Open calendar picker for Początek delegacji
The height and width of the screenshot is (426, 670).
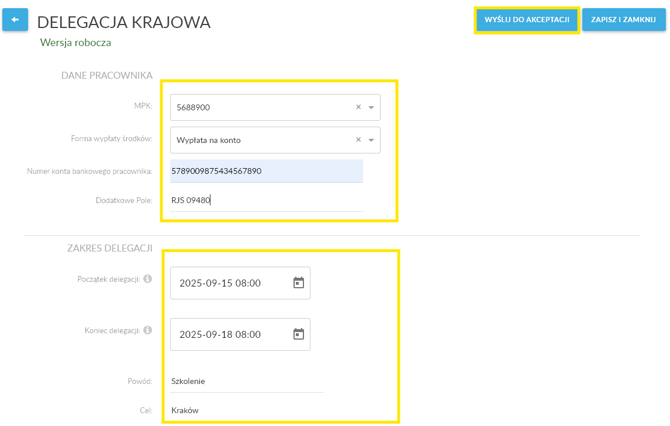[x=298, y=283]
